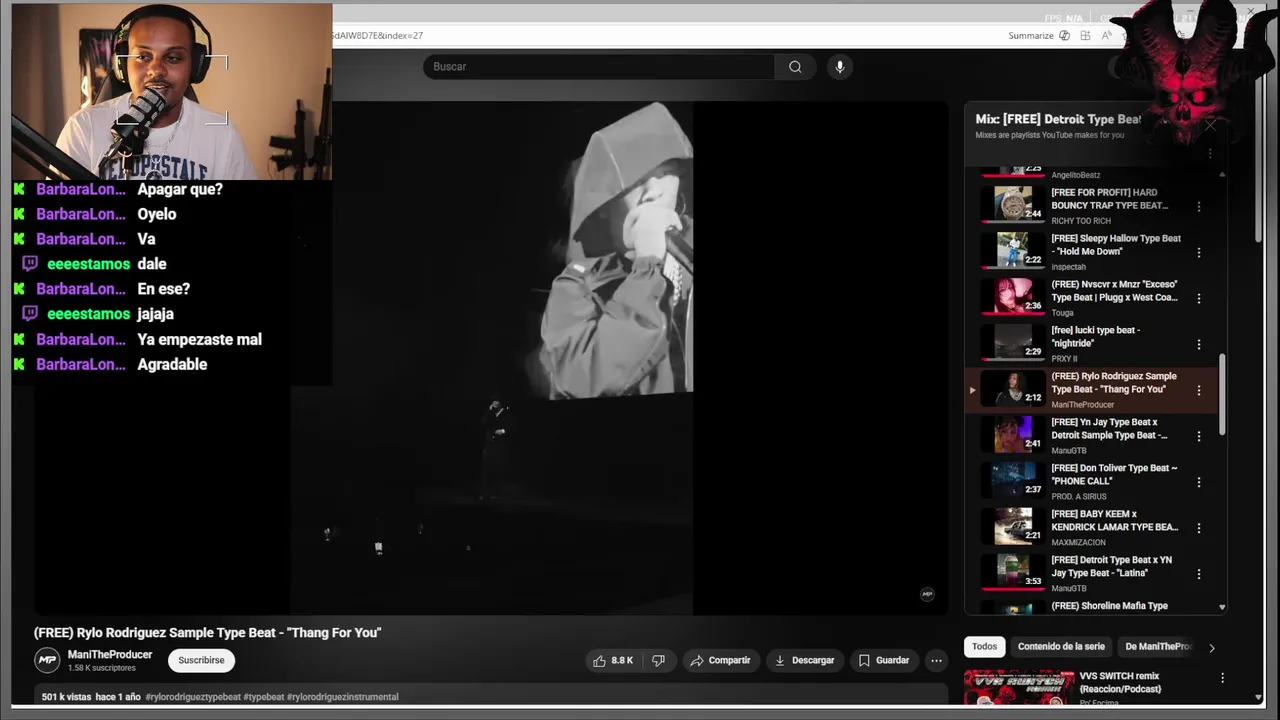Click the read aloud A icon

tap(1106, 35)
